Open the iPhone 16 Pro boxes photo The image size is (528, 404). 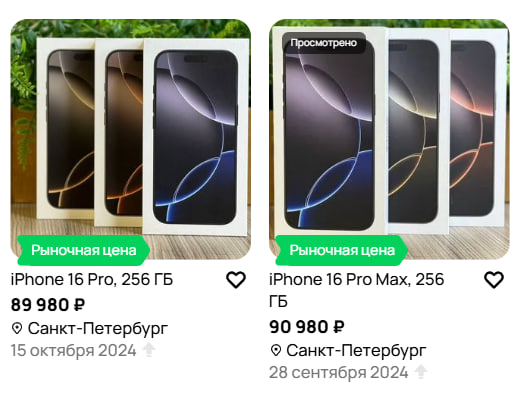(131, 139)
